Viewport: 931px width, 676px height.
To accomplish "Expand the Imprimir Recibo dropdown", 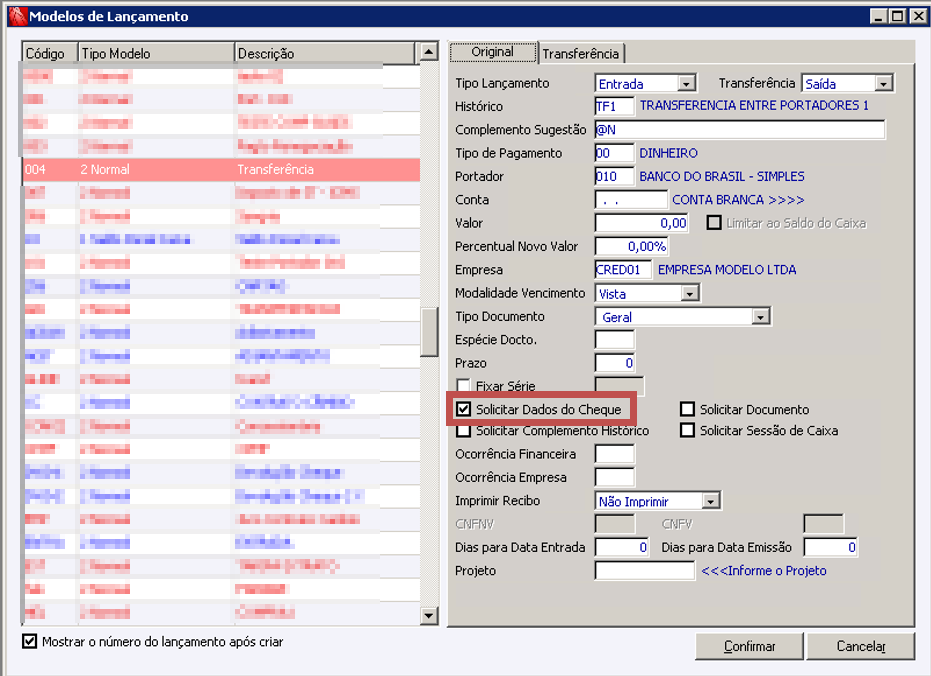I will tap(710, 501).
